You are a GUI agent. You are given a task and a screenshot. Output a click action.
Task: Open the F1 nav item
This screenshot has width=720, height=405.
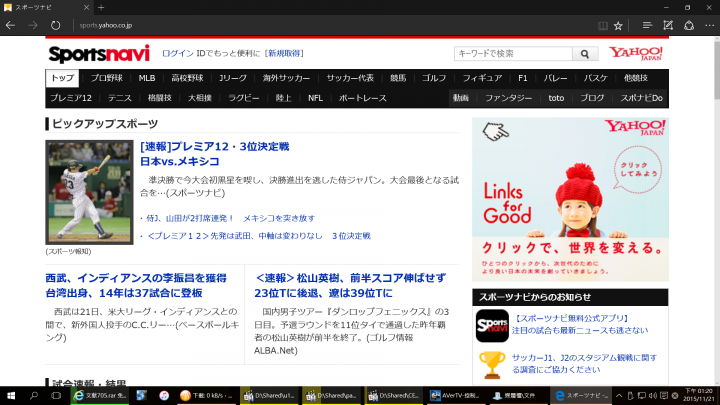(523, 79)
